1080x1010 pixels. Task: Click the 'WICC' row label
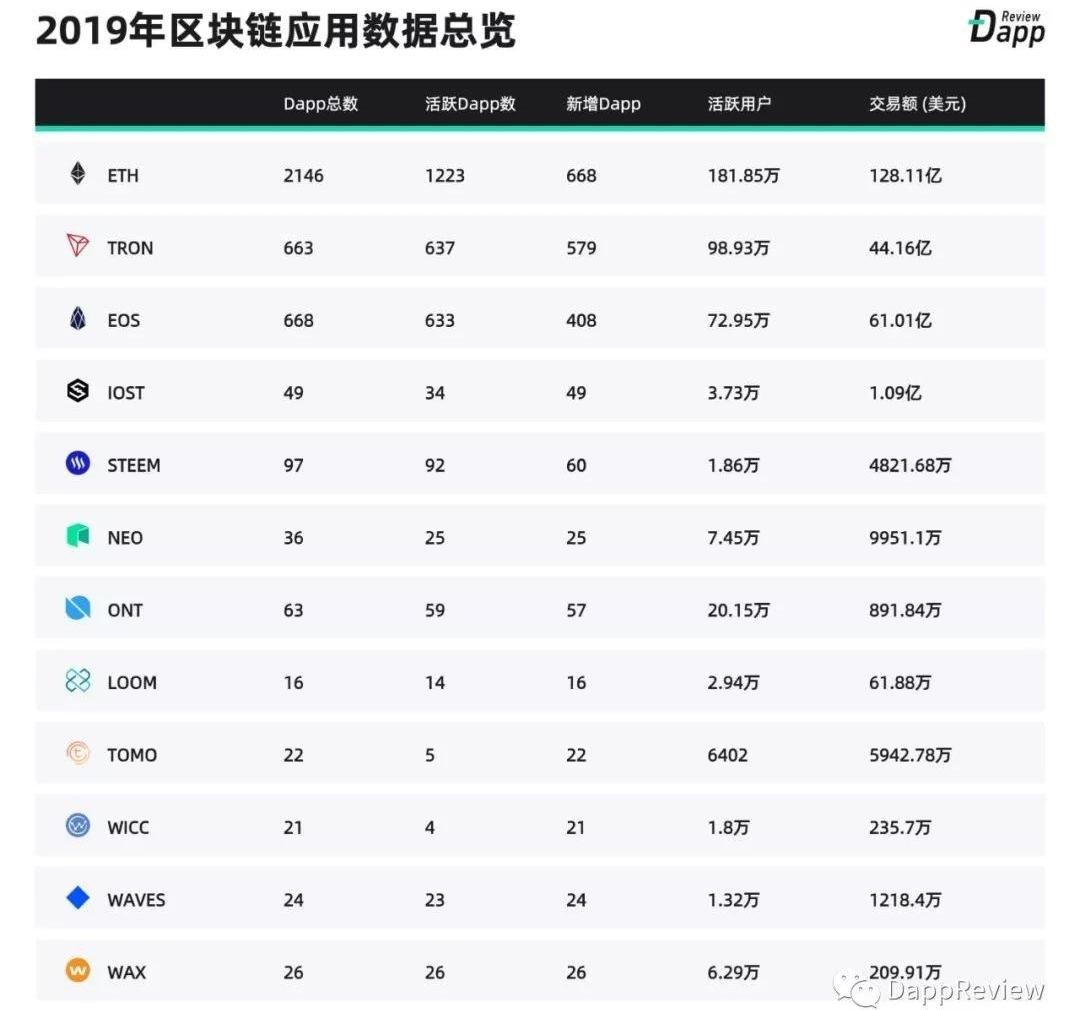[x=128, y=827]
